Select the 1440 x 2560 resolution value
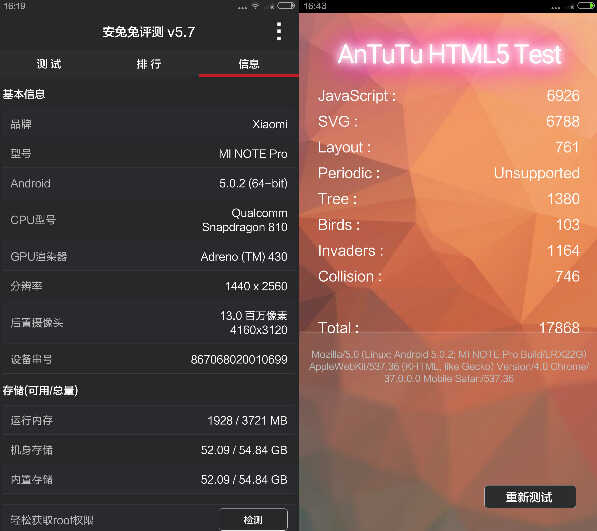Viewport: 597px width, 531px height. point(256,286)
